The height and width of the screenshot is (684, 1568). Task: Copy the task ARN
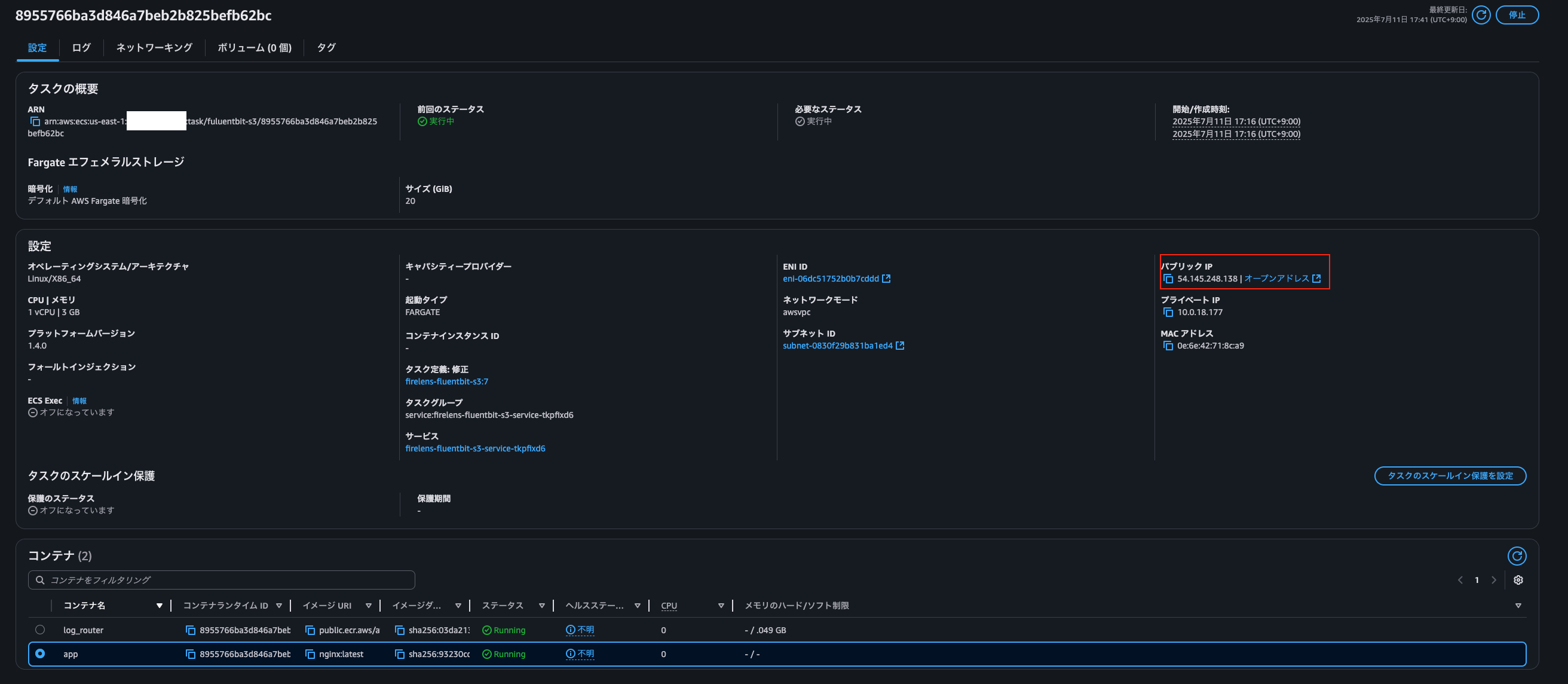pyautogui.click(x=35, y=121)
